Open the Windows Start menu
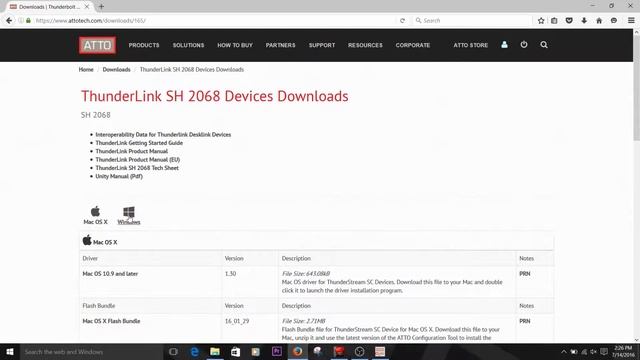 [10, 352]
